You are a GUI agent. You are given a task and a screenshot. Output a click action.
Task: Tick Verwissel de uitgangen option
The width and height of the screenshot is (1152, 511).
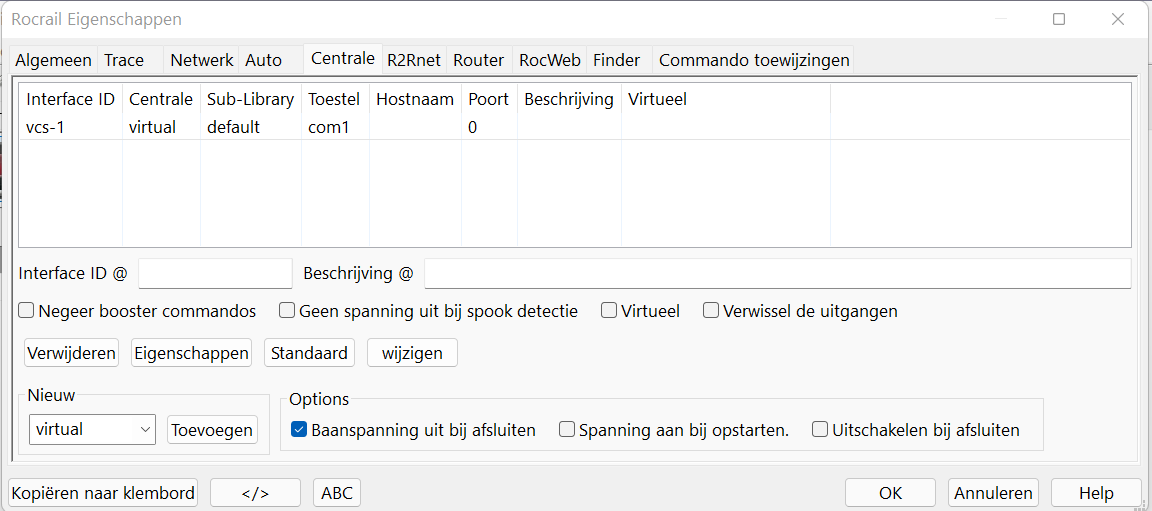pyautogui.click(x=711, y=311)
